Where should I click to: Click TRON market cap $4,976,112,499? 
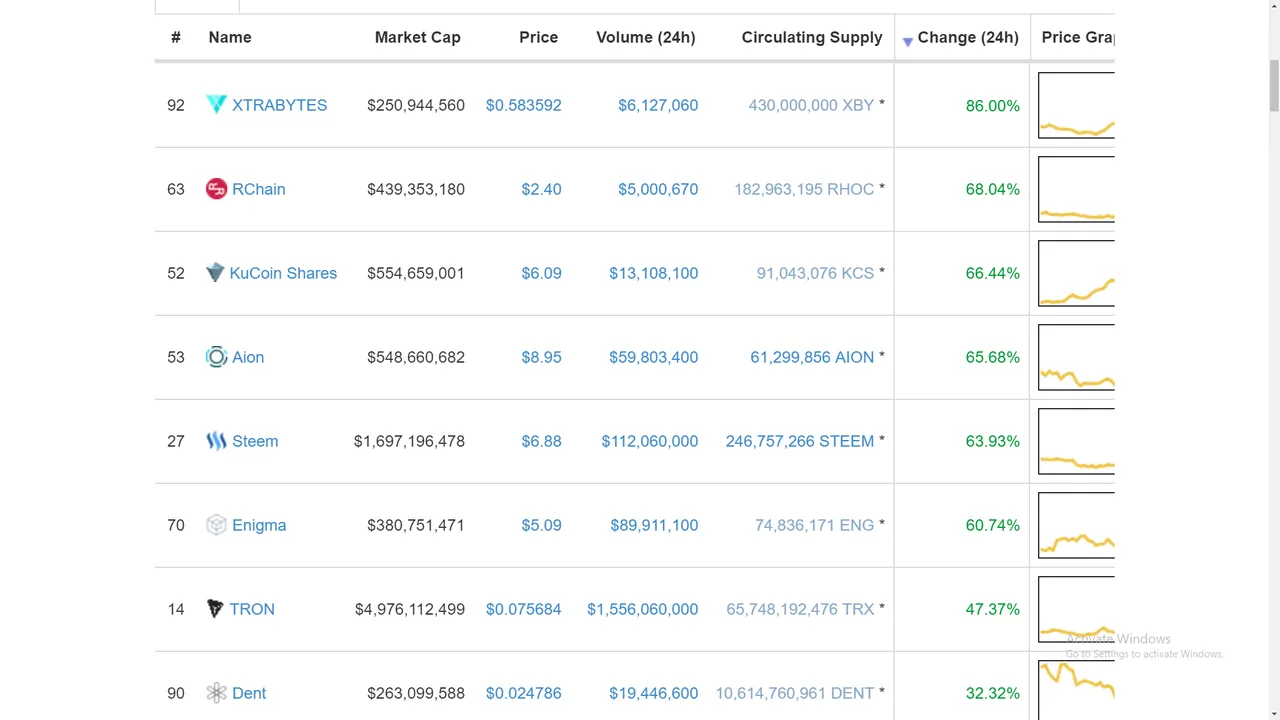click(410, 609)
